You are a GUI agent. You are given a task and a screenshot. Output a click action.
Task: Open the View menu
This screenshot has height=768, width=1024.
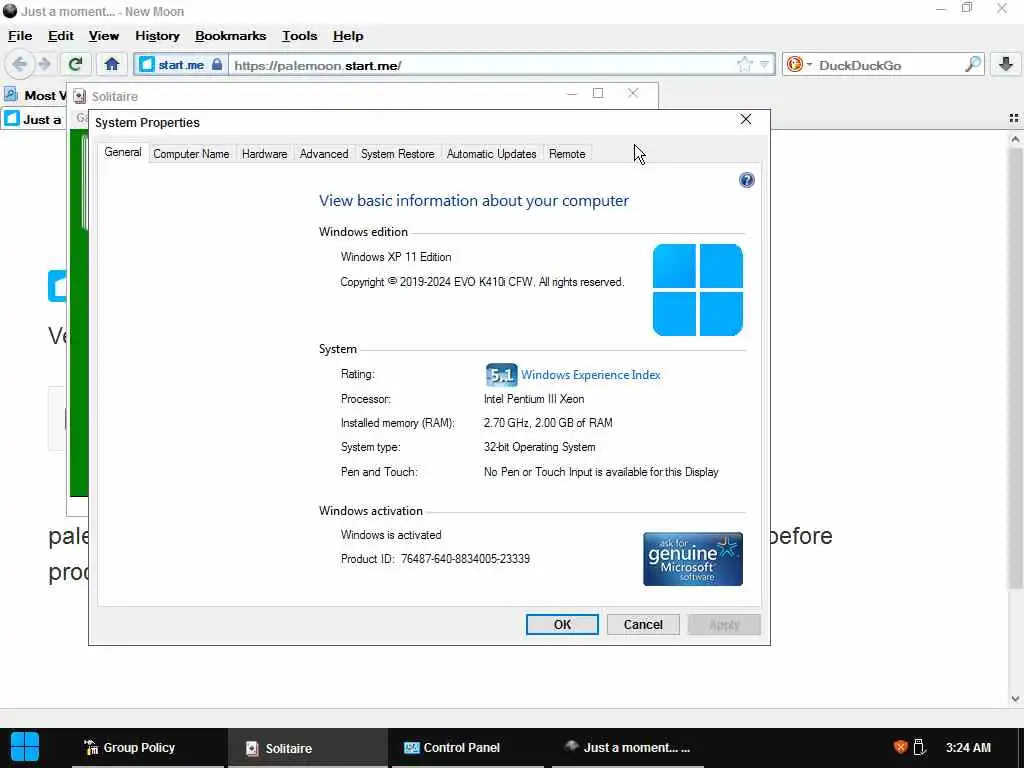104,36
